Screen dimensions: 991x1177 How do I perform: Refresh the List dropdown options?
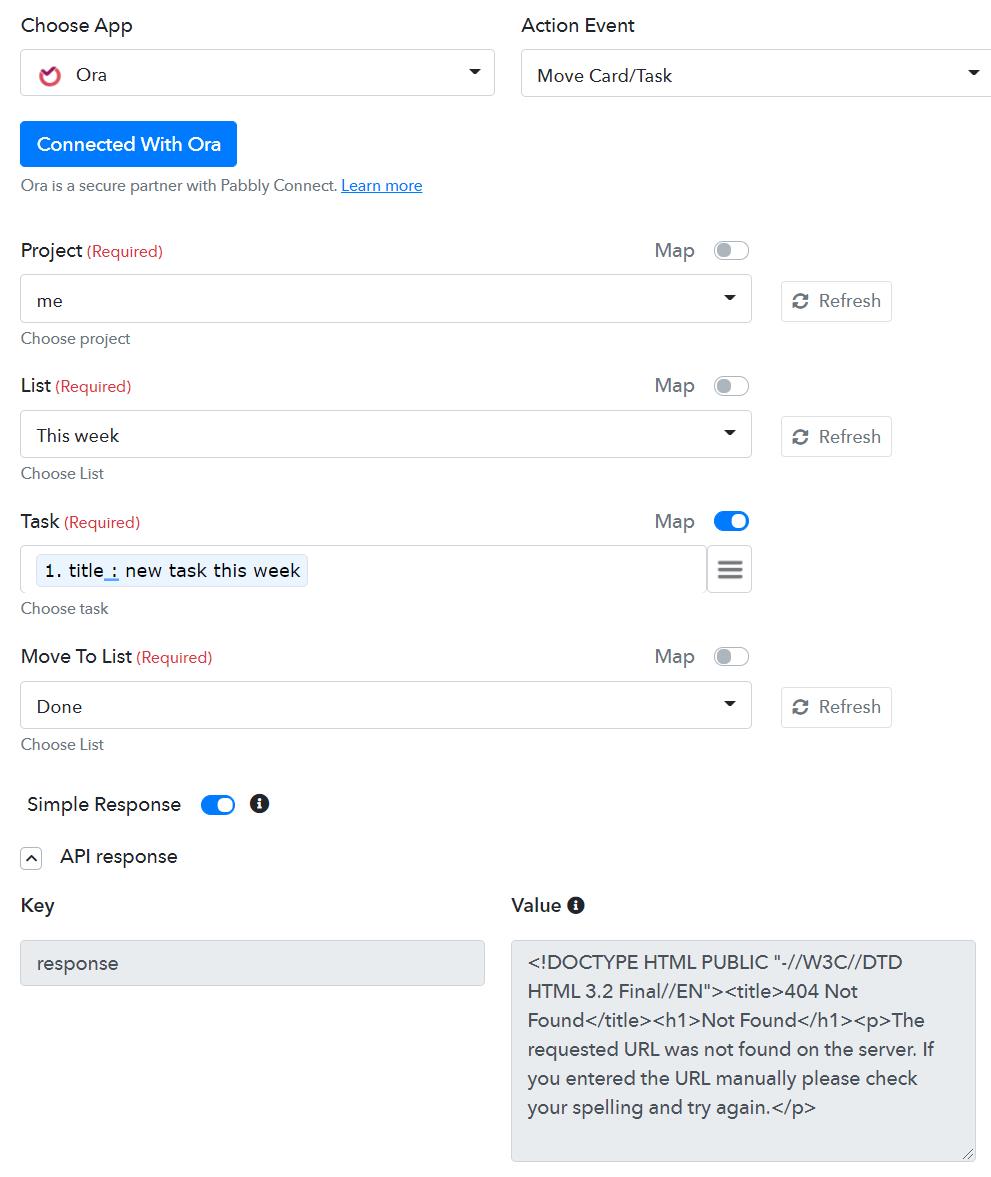836,437
